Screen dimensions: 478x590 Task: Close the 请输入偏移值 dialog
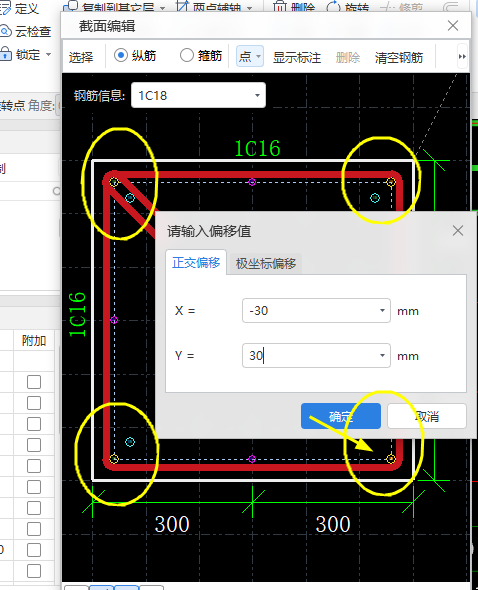(458, 231)
